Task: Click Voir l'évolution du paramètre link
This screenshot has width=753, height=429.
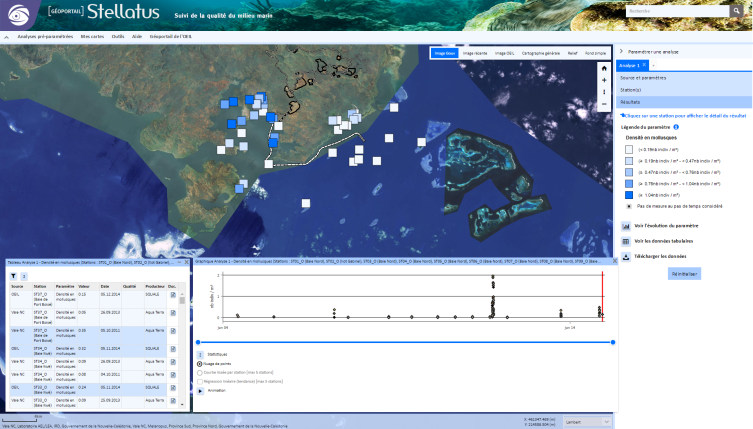Action: pos(666,226)
